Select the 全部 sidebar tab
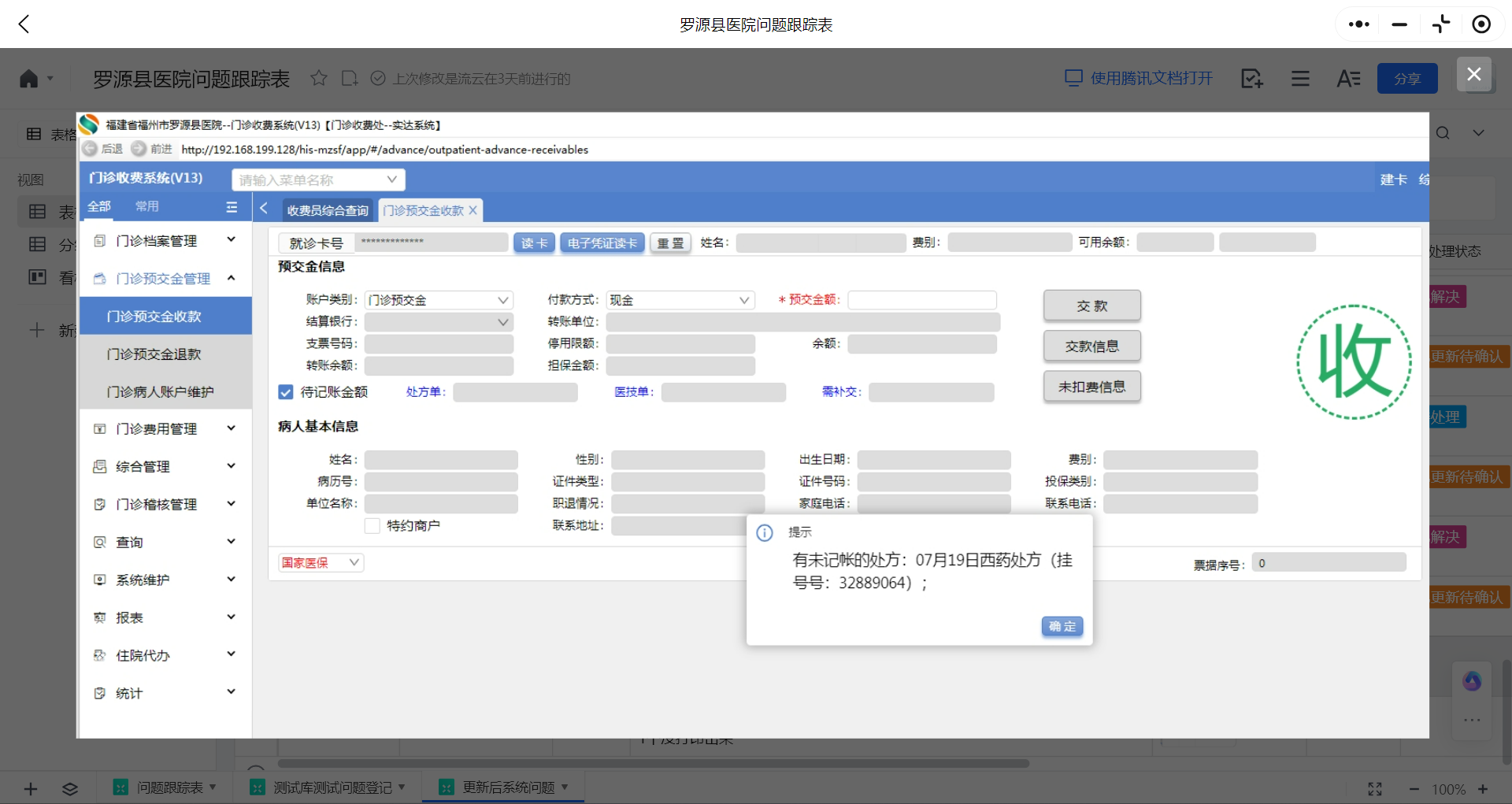This screenshot has height=804, width=1512. click(99, 206)
